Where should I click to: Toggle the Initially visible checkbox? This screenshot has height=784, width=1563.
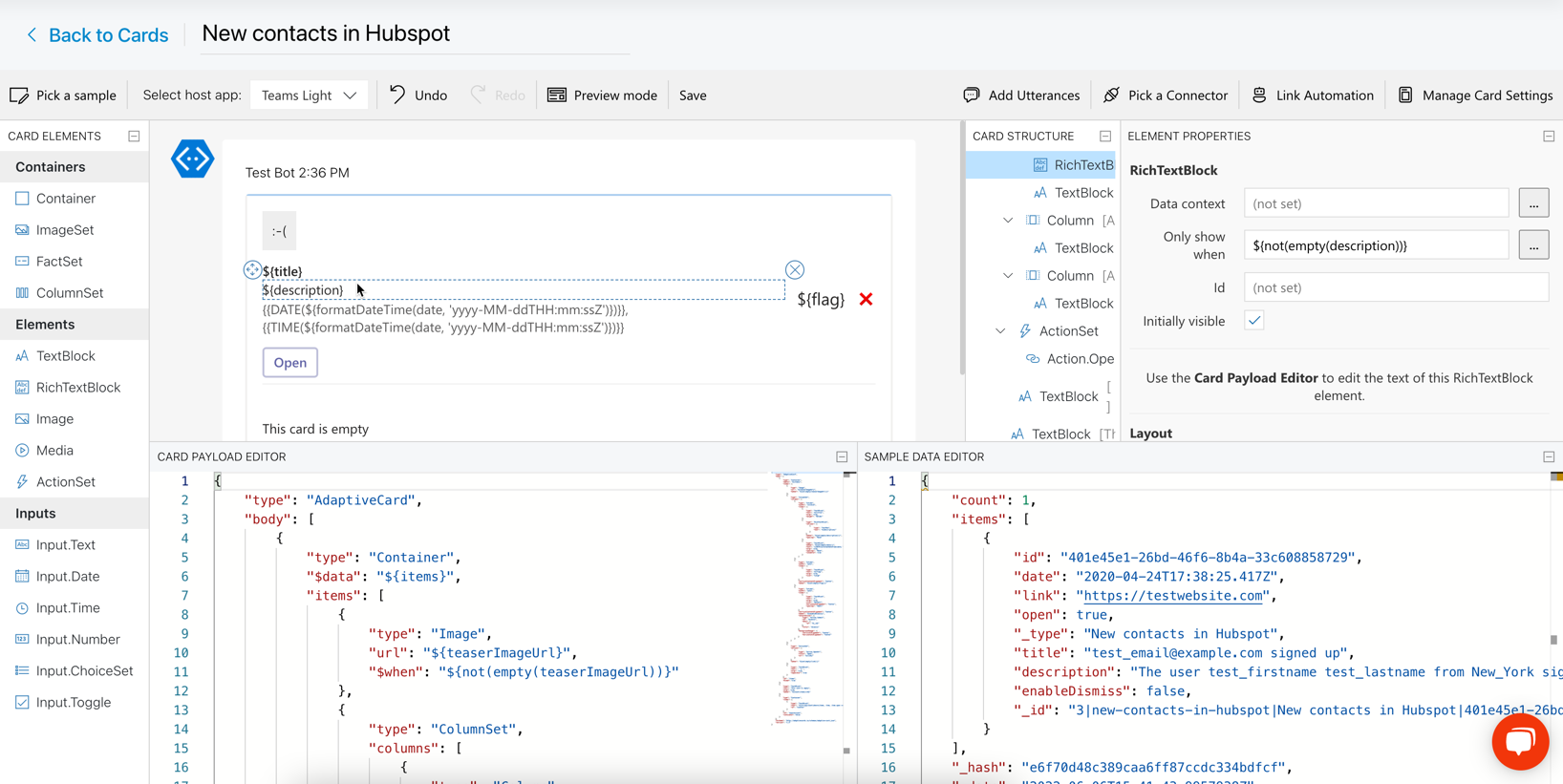1254,321
